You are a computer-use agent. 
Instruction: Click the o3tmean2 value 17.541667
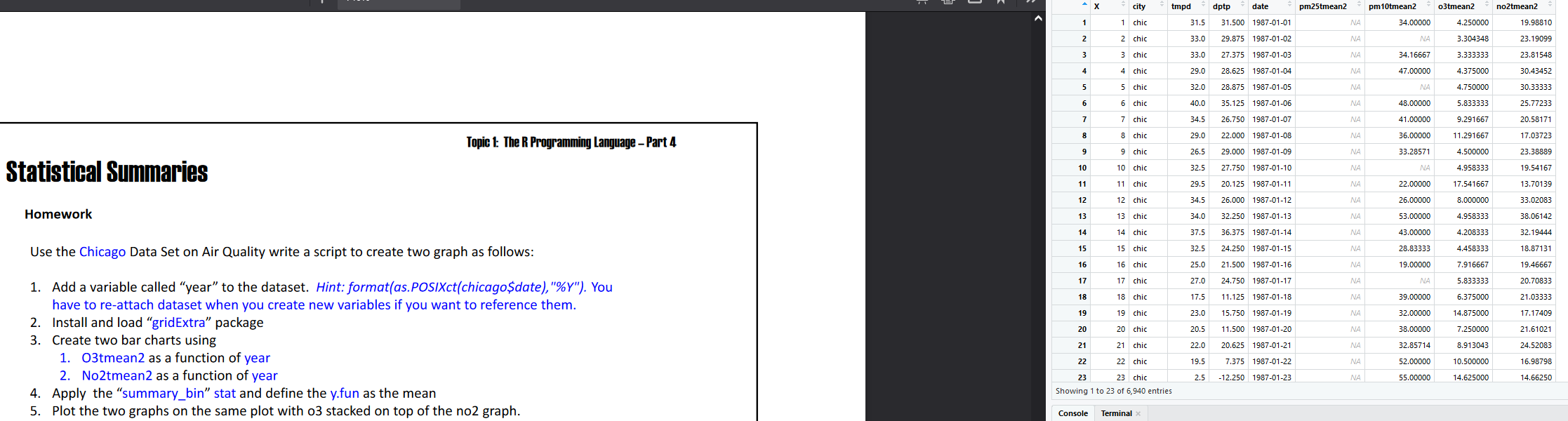pyautogui.click(x=1470, y=184)
